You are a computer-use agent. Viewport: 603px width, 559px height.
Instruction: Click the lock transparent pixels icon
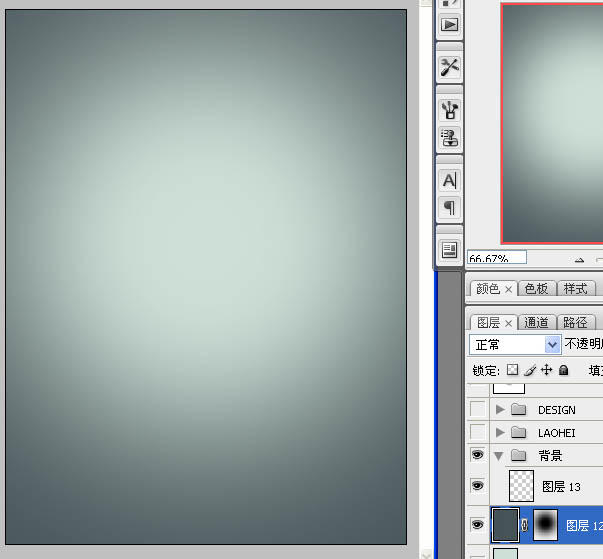pyautogui.click(x=513, y=370)
